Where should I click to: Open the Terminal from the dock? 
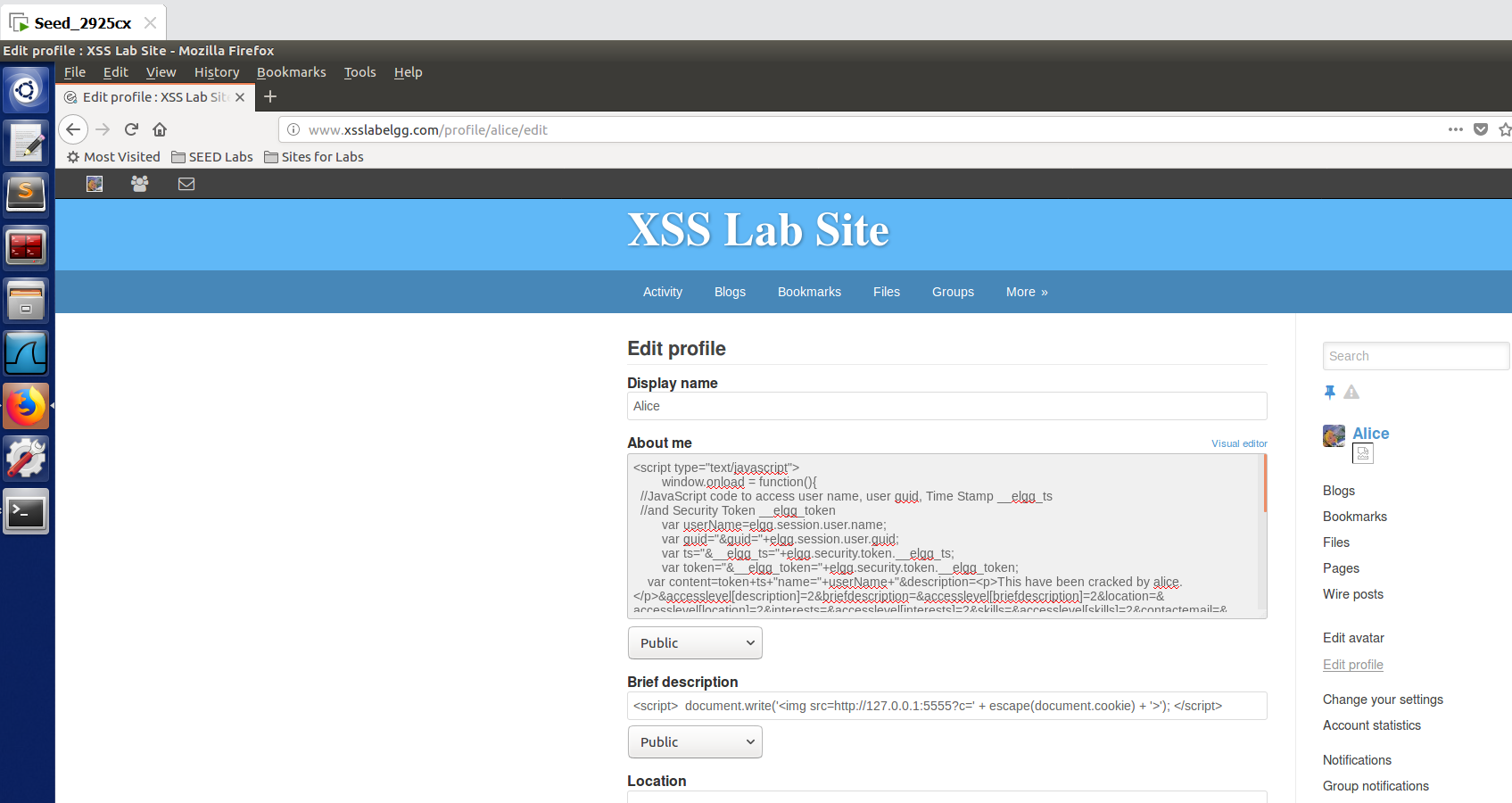pos(26,512)
